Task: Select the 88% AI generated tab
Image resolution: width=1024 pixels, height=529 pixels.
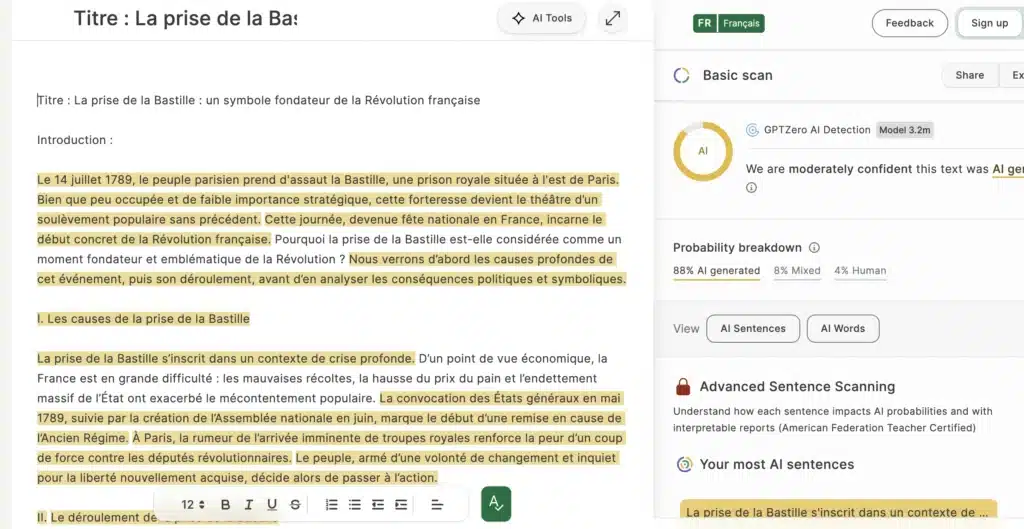Action: pyautogui.click(x=716, y=271)
